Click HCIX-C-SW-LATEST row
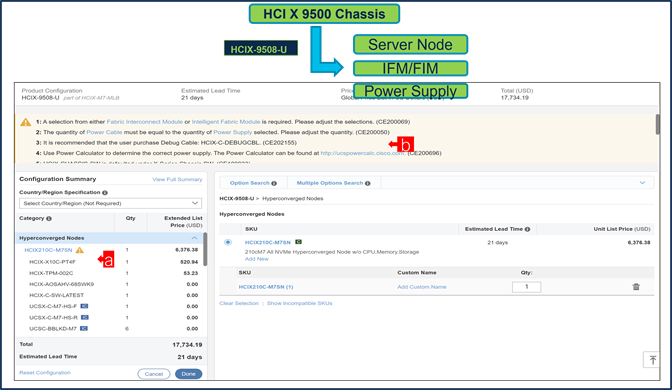Viewport: 672px width, 390px height. (x=109, y=295)
